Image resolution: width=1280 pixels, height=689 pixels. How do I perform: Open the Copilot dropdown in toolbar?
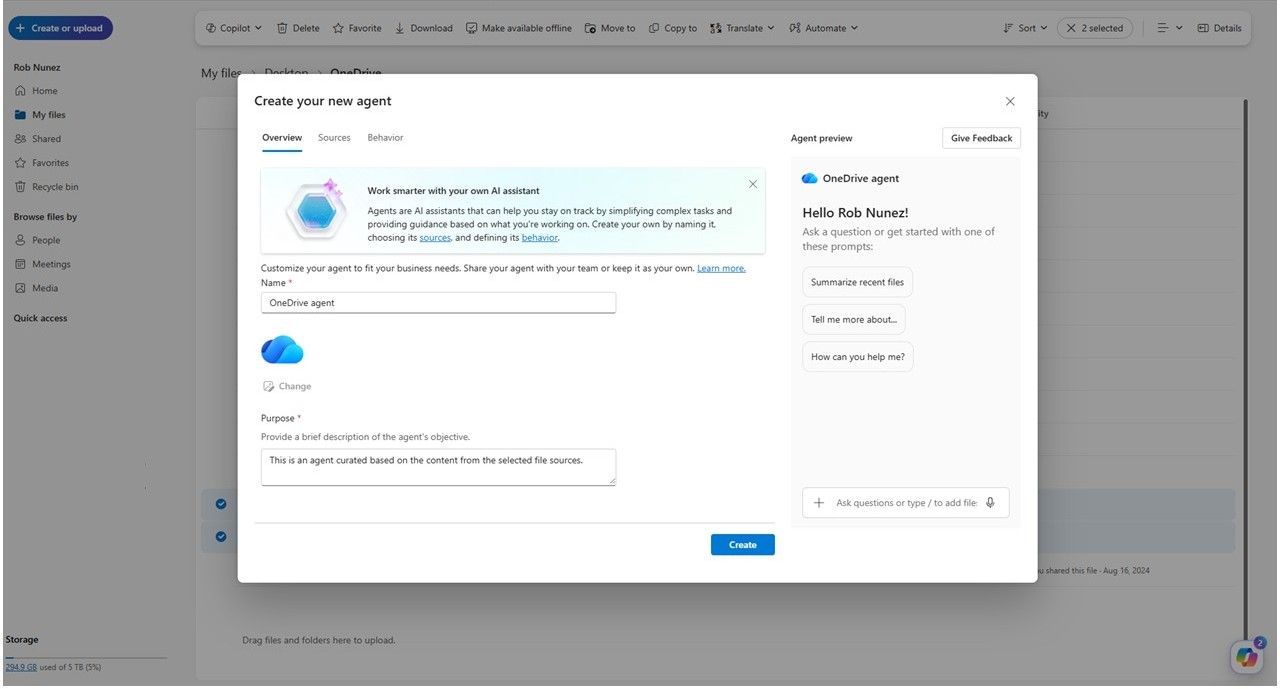pos(234,28)
